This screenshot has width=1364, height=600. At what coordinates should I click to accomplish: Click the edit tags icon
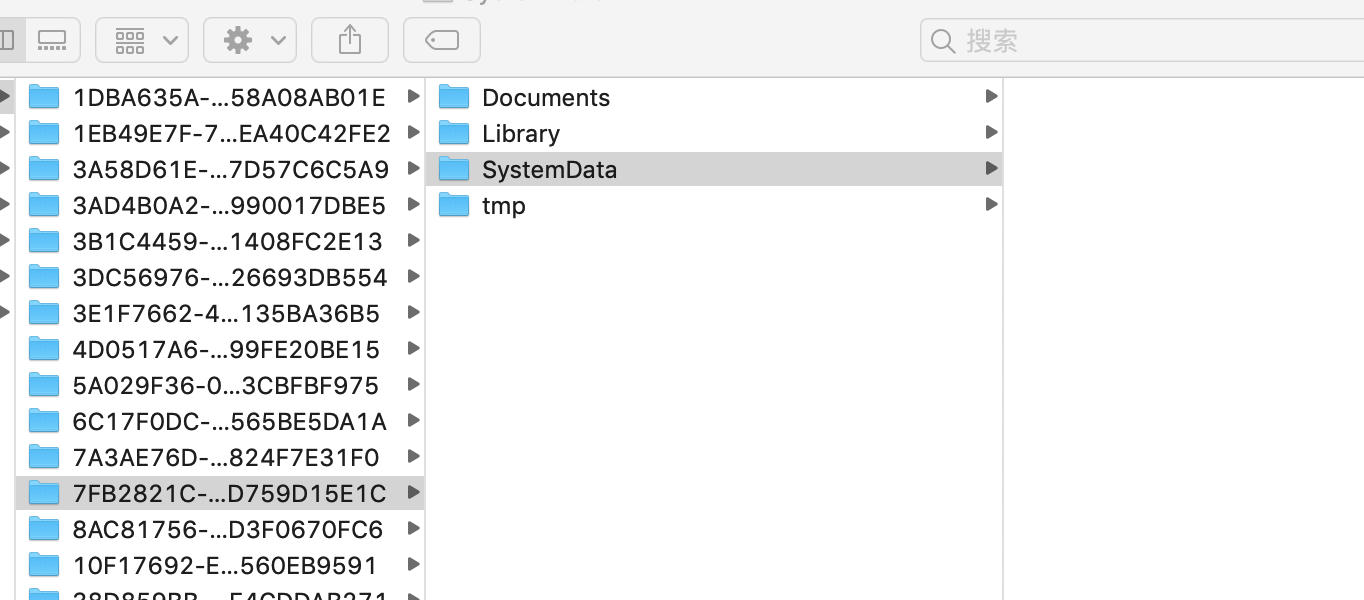click(441, 41)
